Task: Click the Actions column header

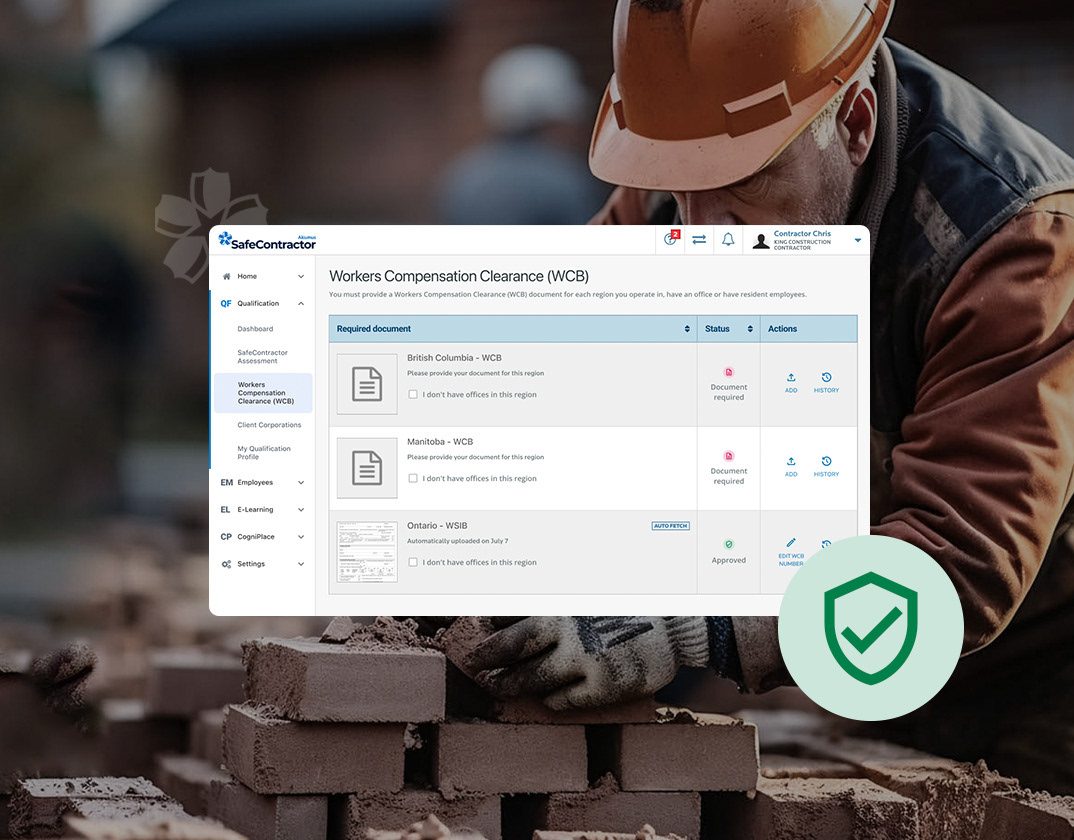Action: click(x=782, y=329)
